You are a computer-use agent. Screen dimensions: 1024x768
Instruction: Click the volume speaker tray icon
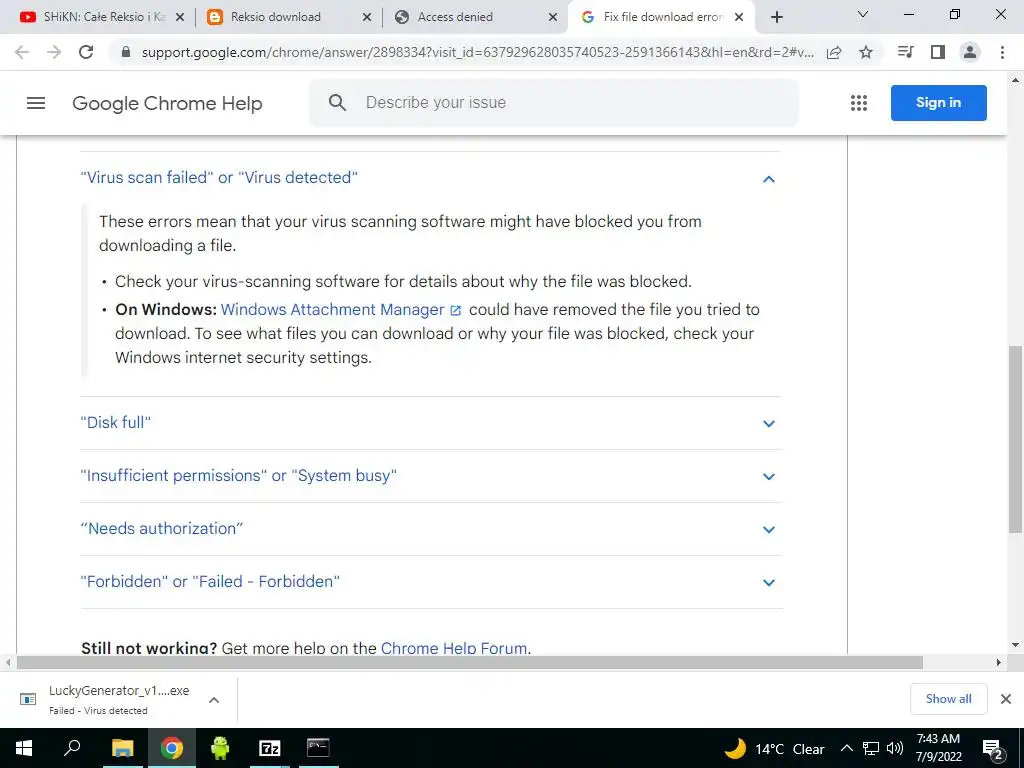tap(895, 748)
